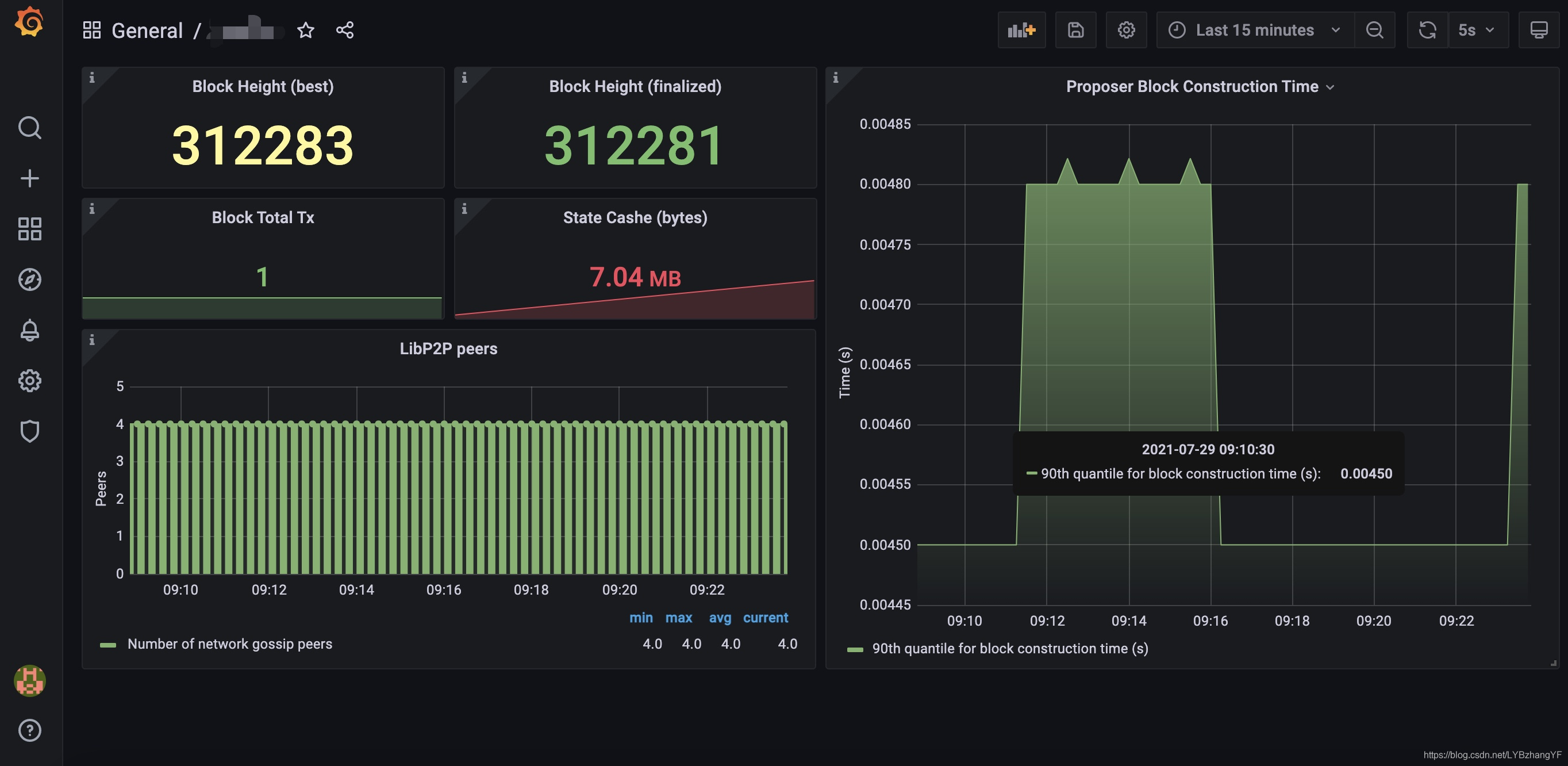Sort legend by the current column header

pos(764,618)
